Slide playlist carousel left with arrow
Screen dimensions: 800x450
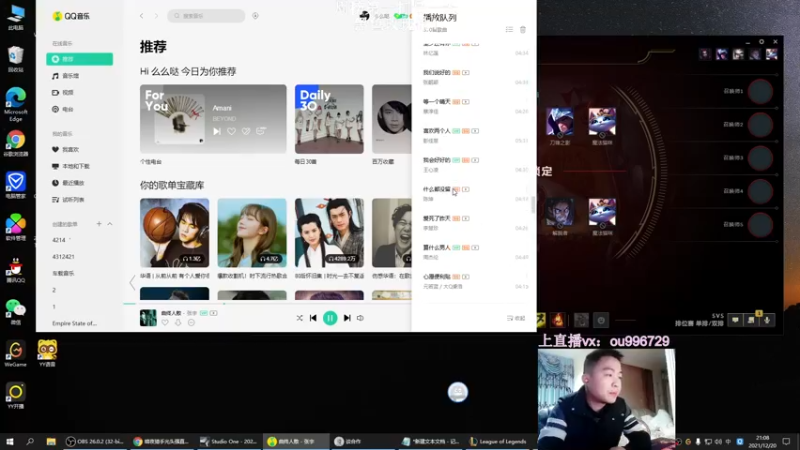point(132,282)
